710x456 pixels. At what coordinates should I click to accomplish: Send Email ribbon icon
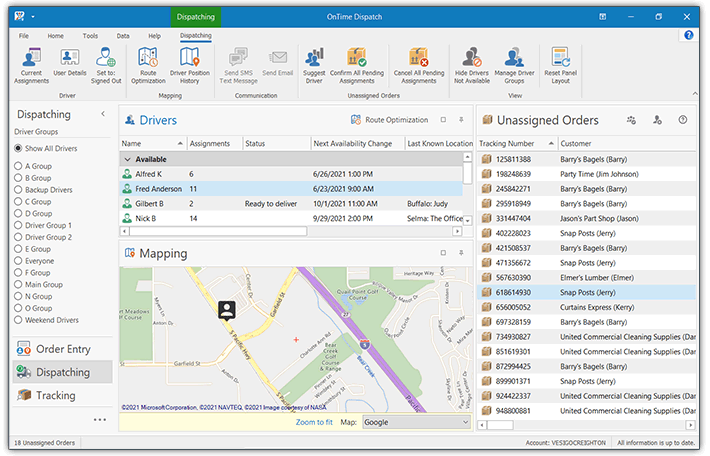point(278,62)
